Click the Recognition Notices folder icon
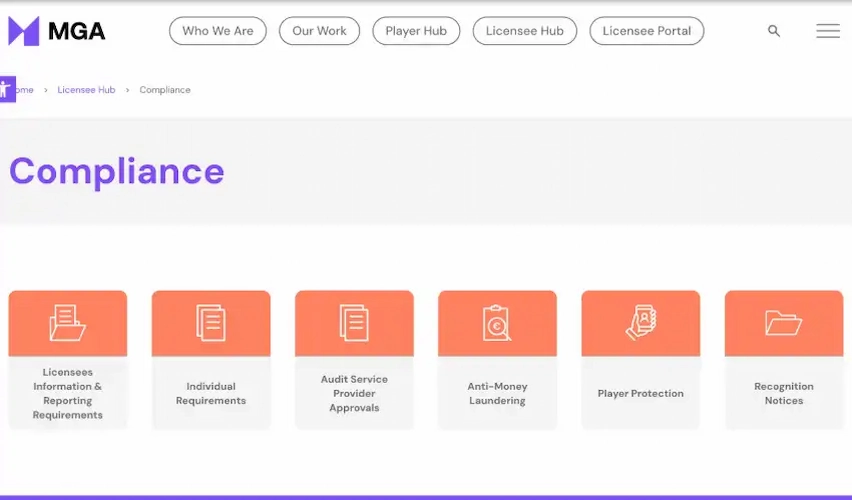The image size is (852, 500). (784, 323)
